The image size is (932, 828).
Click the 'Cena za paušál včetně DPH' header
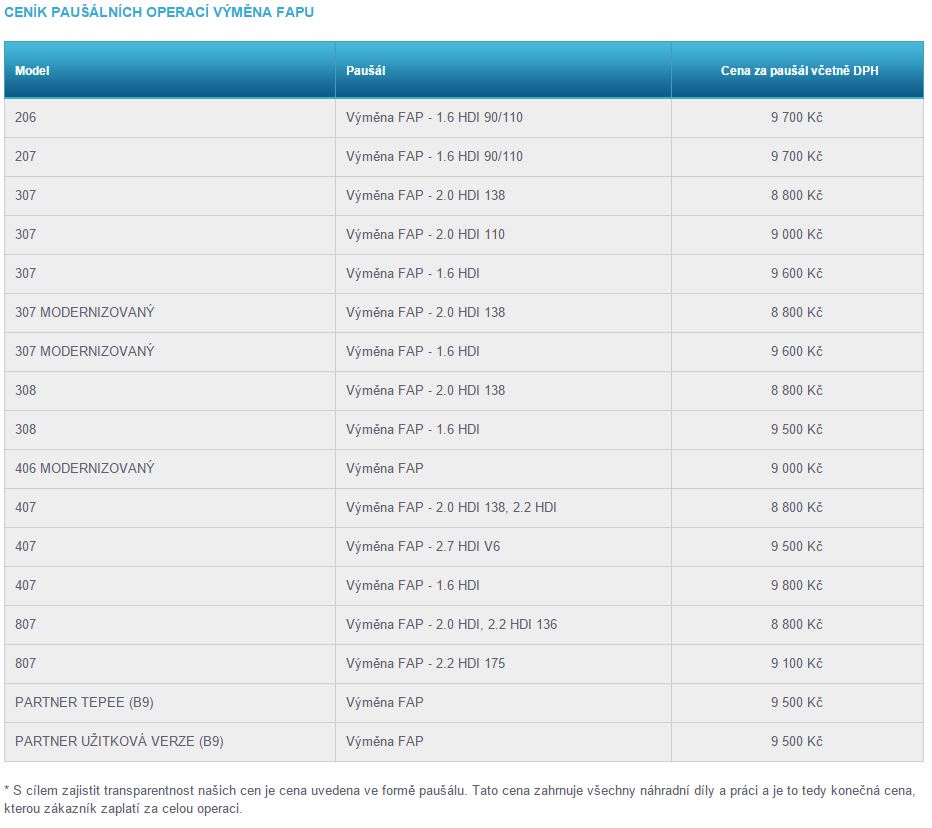[799, 71]
